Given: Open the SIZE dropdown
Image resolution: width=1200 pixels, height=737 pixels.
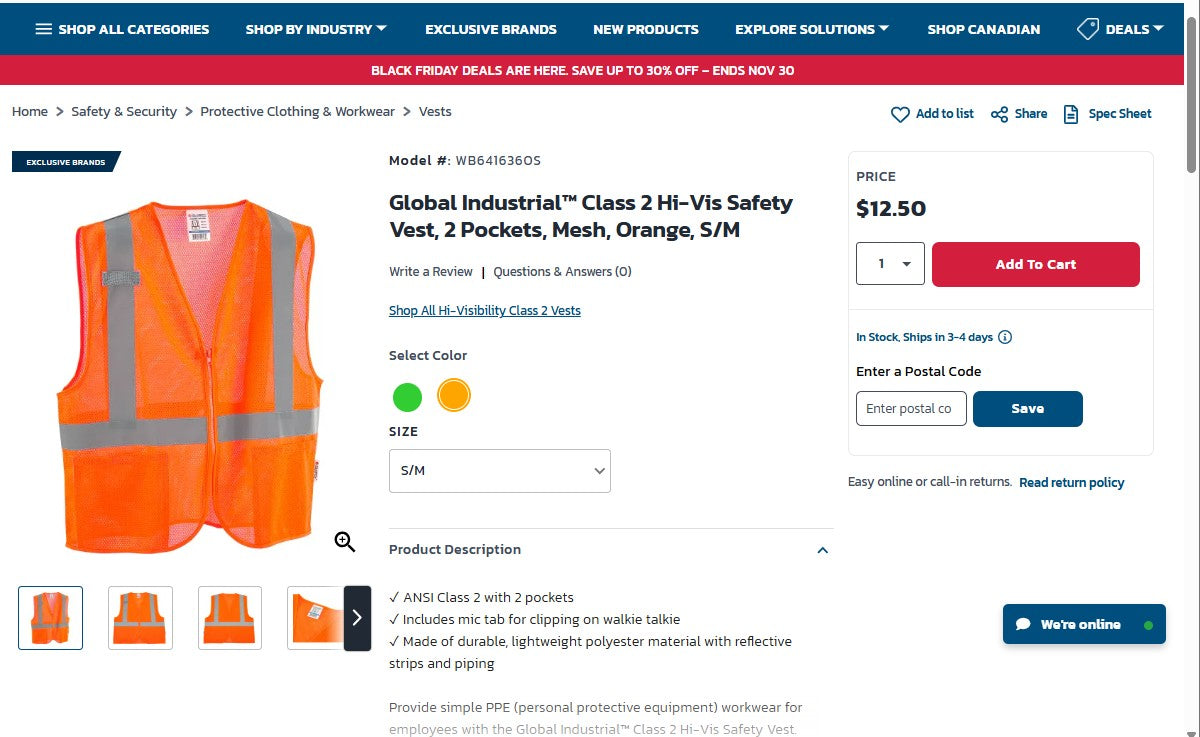Looking at the screenshot, I should pyautogui.click(x=499, y=470).
